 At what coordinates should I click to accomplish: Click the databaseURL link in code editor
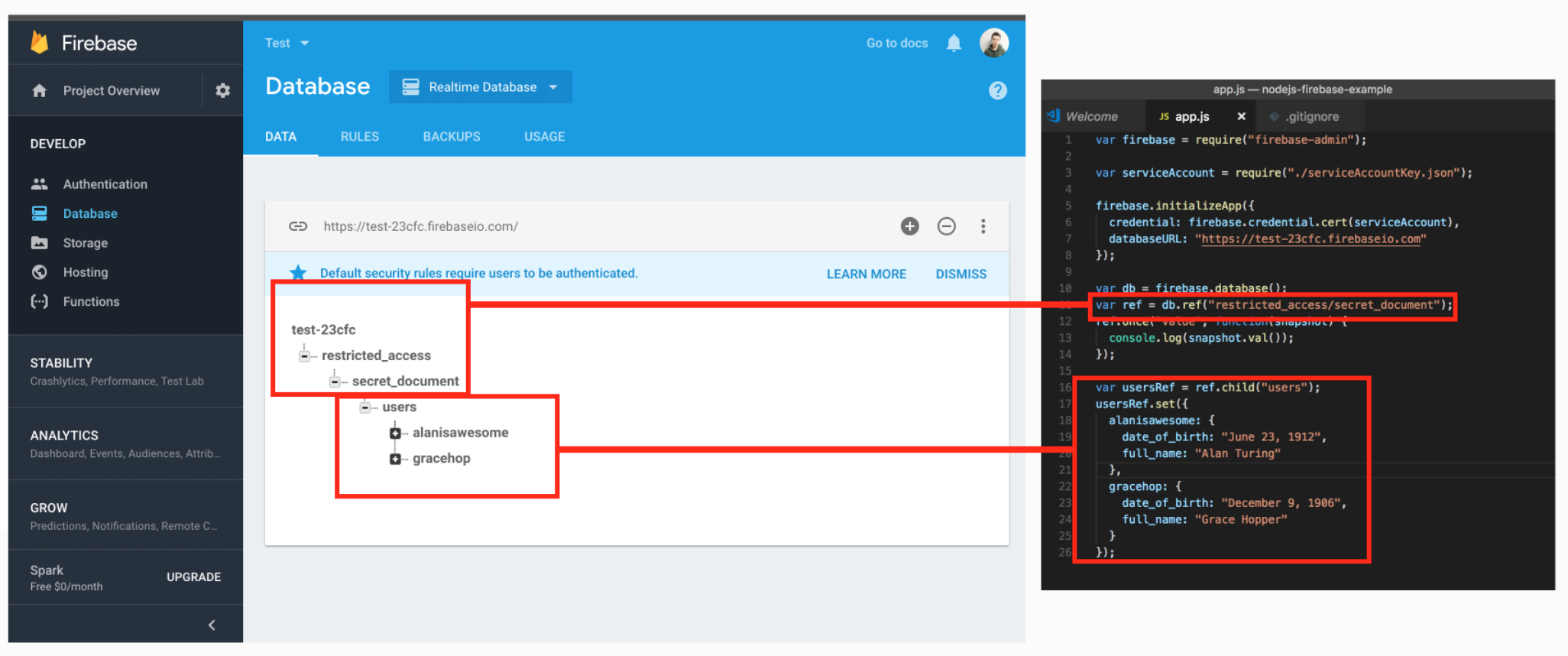[x=1310, y=239]
